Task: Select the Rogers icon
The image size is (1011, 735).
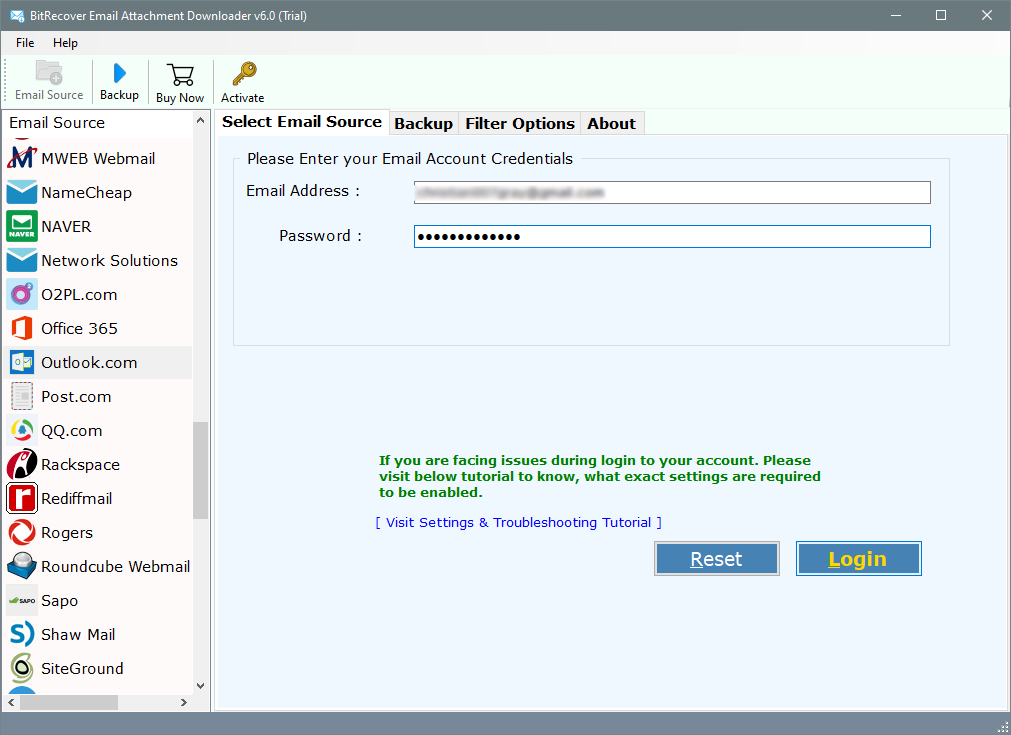Action: point(22,533)
